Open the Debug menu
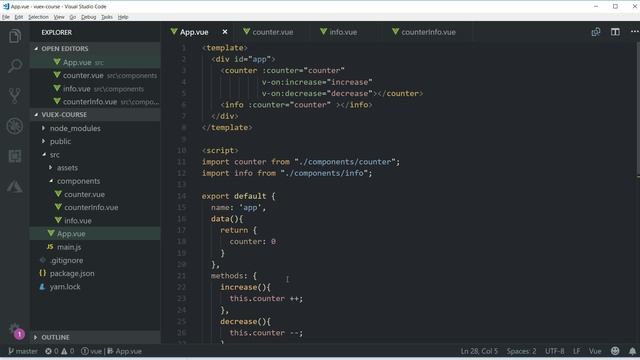Screen dimensions: 640x360 click(x=89, y=17)
